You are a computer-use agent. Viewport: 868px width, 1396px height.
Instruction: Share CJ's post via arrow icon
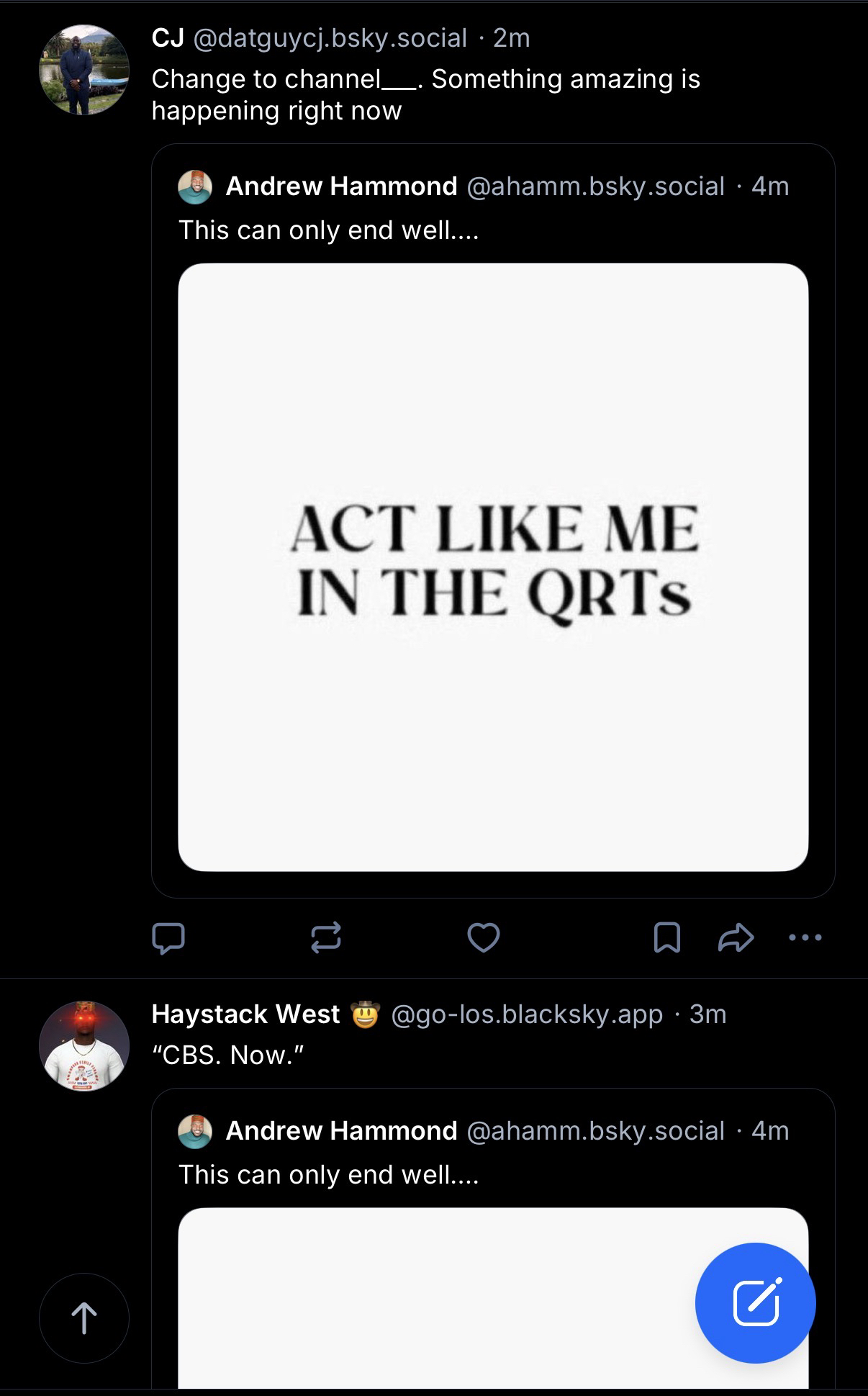pyautogui.click(x=736, y=937)
